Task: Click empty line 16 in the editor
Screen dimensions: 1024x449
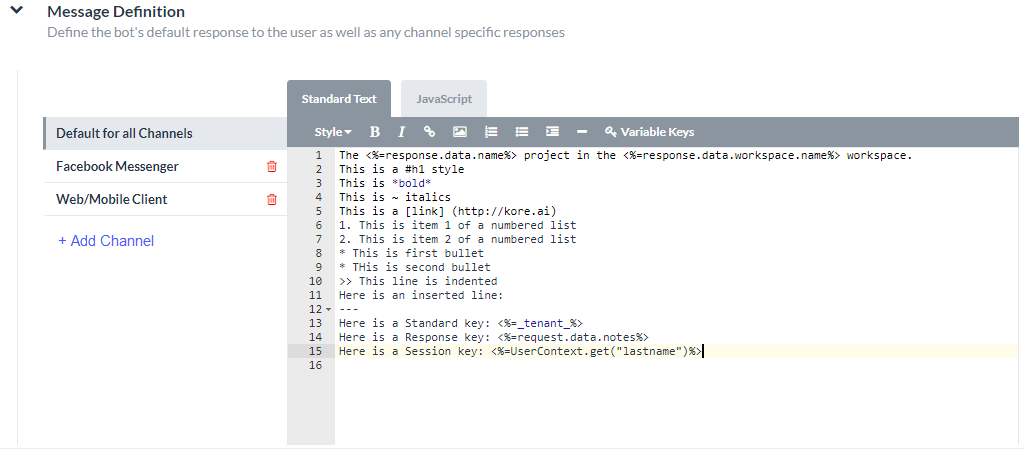Action: pyautogui.click(x=600, y=366)
